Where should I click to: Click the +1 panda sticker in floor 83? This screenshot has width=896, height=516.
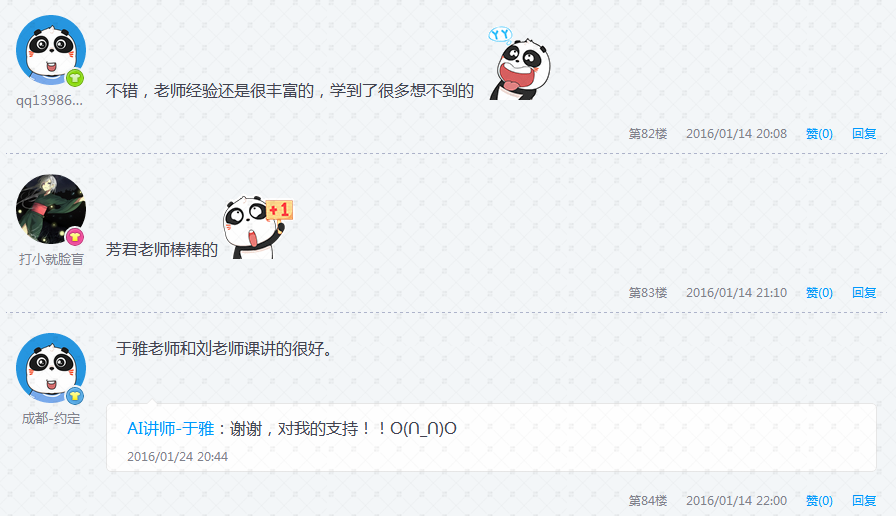click(x=258, y=227)
